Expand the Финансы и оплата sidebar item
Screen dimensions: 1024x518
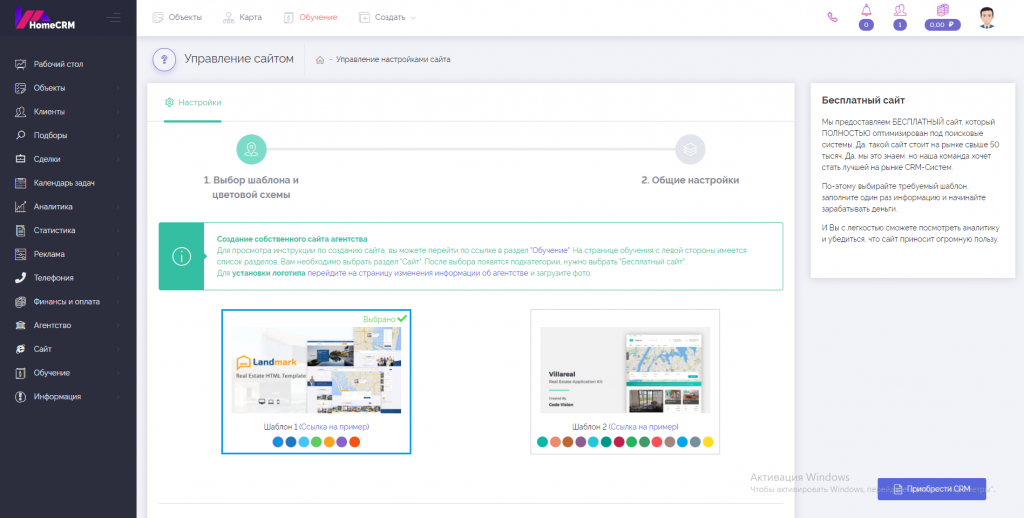click(x=66, y=301)
